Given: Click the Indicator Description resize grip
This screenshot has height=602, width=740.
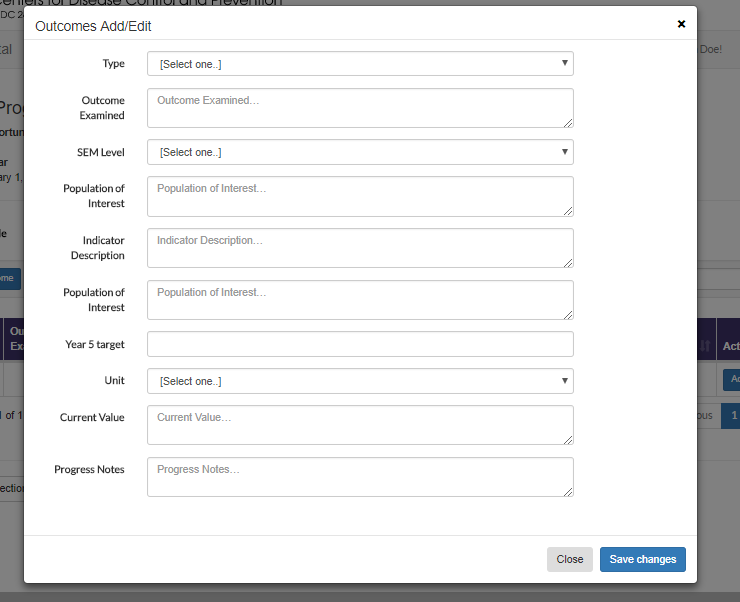Looking at the screenshot, I should tap(568, 262).
